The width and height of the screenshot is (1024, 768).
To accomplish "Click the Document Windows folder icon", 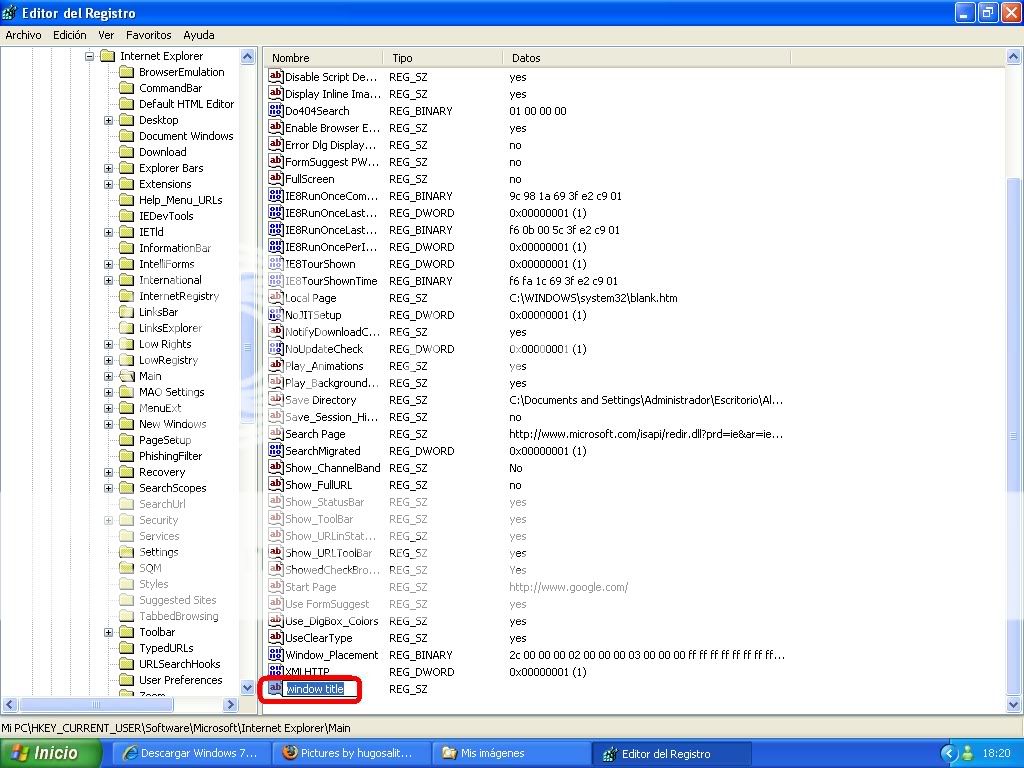I will [127, 136].
